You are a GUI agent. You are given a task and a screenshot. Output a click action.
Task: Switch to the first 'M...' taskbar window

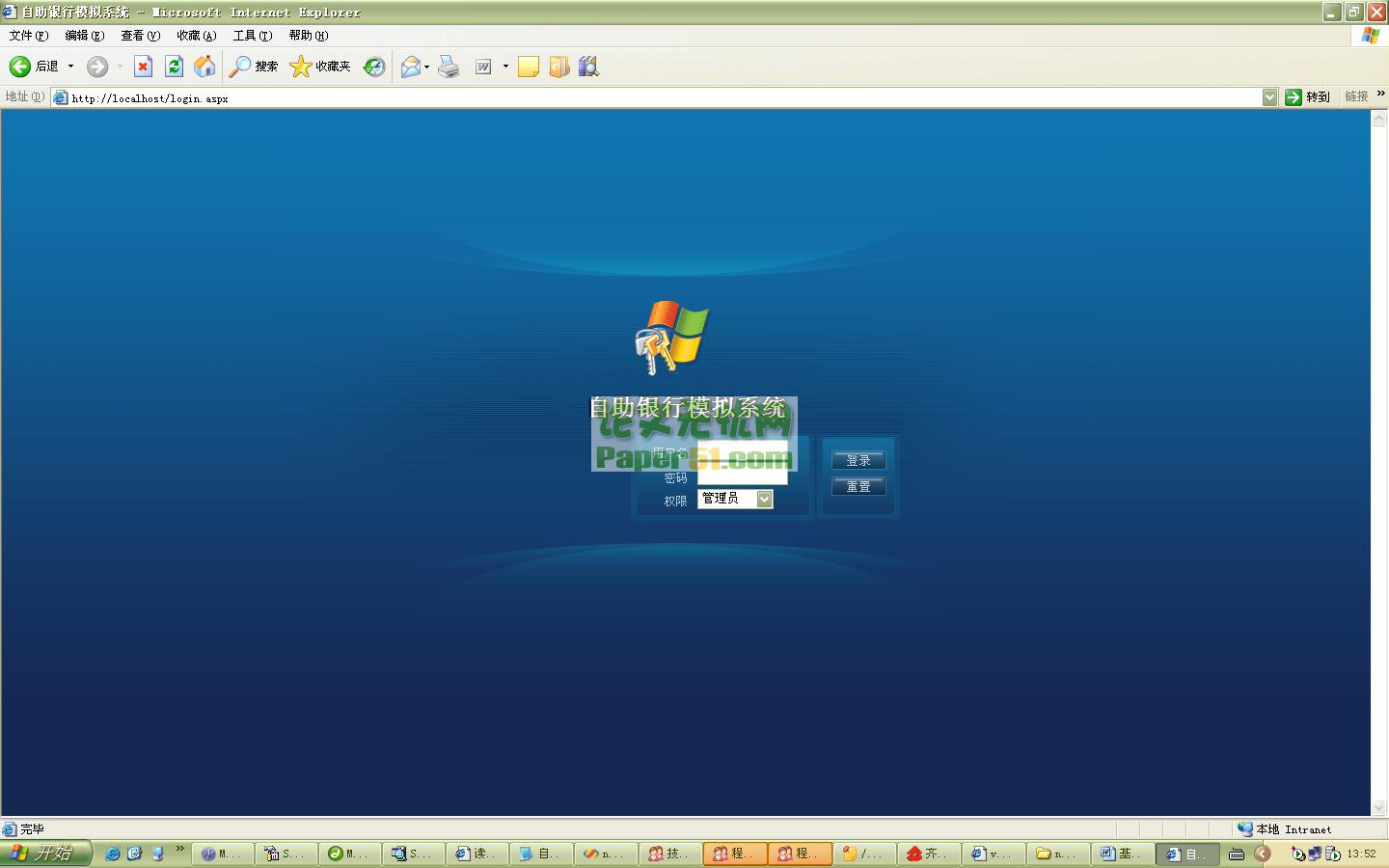[x=221, y=854]
